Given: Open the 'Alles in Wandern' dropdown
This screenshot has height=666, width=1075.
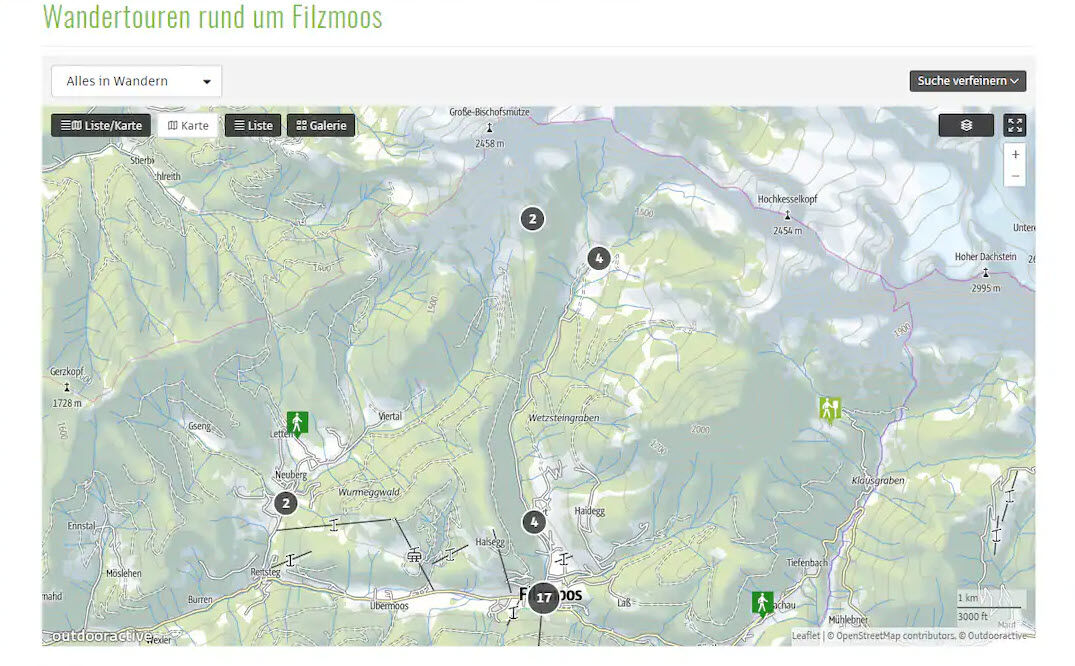Looking at the screenshot, I should tap(137, 81).
